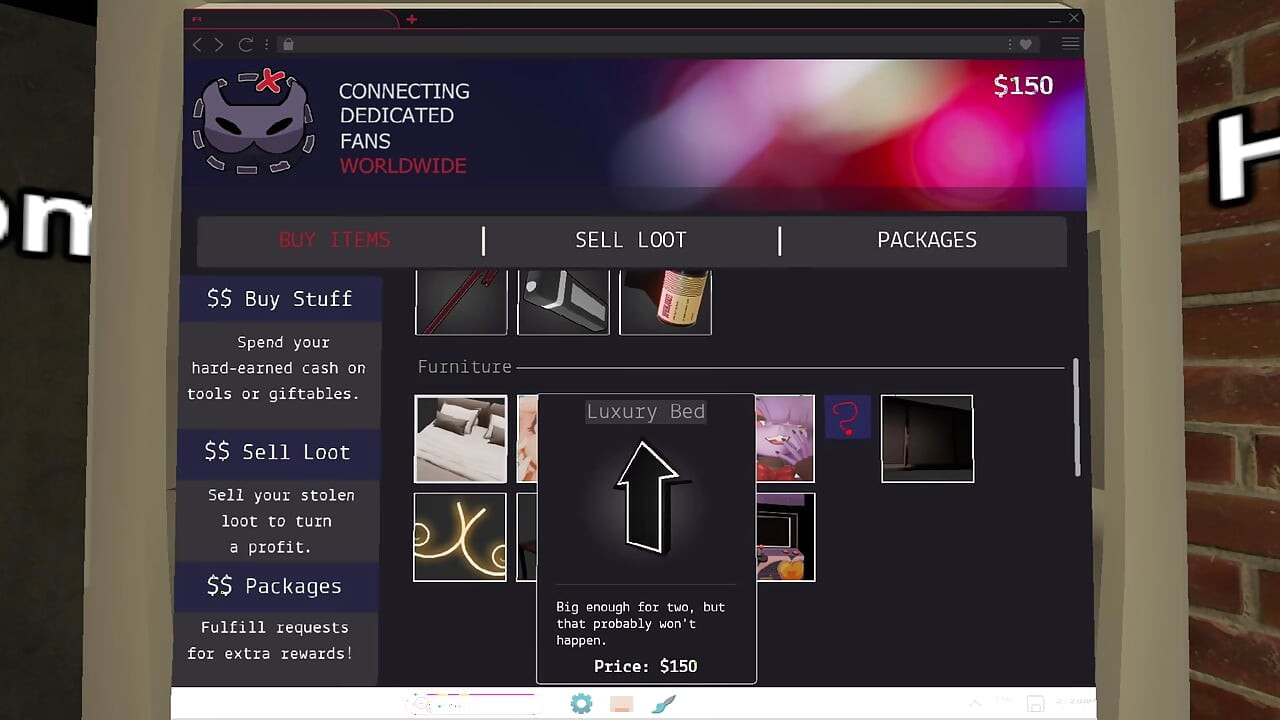Screen dimensions: 1280x720
Task: Select the glowing neon sign furniture item
Action: tap(460, 537)
